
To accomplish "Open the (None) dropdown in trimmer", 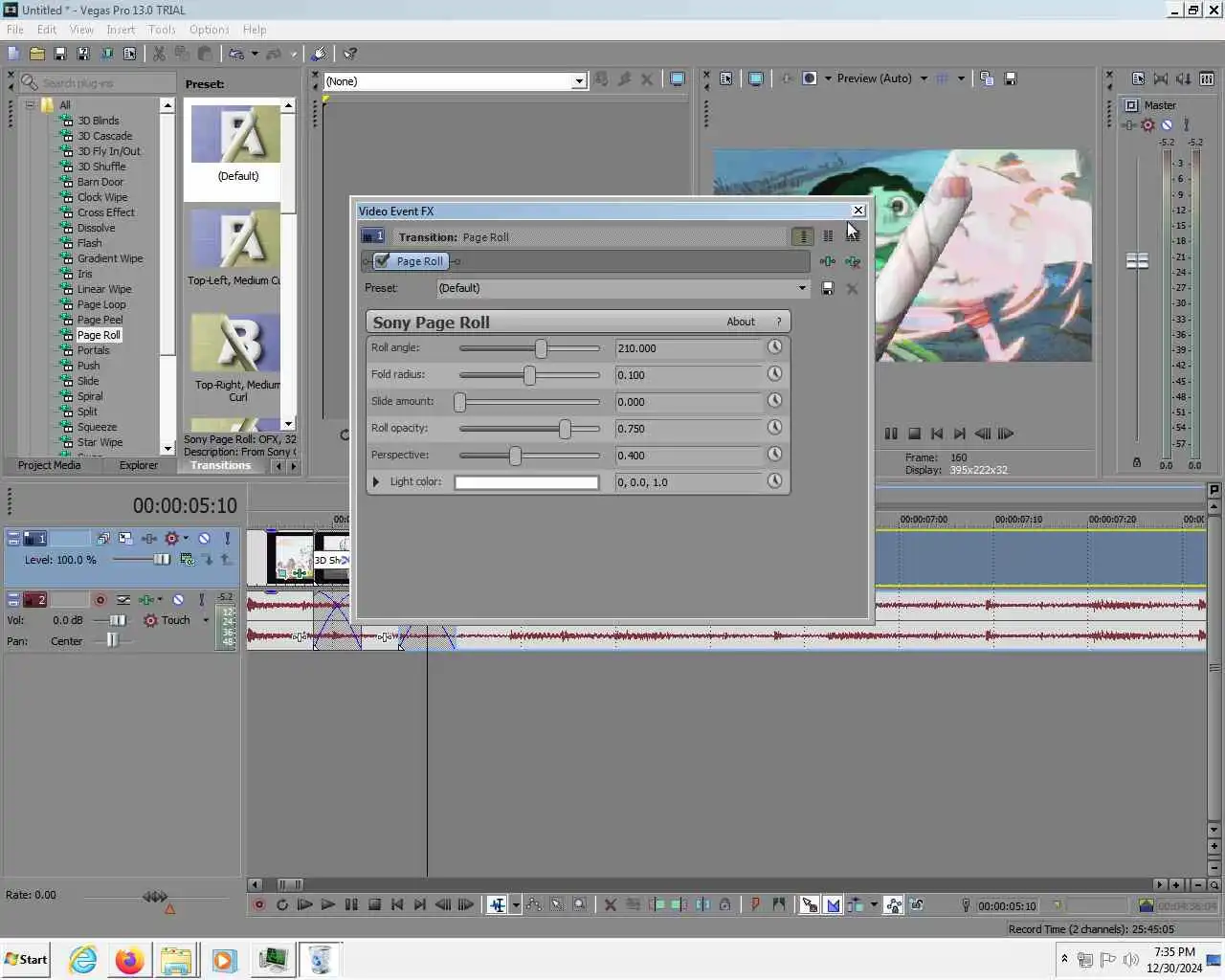I will [x=578, y=81].
